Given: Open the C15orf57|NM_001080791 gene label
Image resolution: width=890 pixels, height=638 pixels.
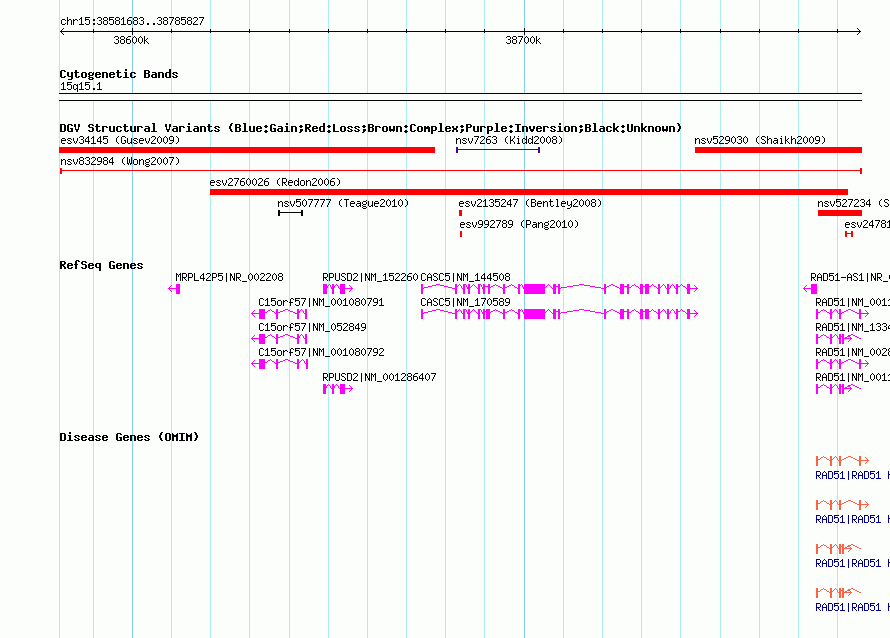Looking at the screenshot, I should [321, 303].
